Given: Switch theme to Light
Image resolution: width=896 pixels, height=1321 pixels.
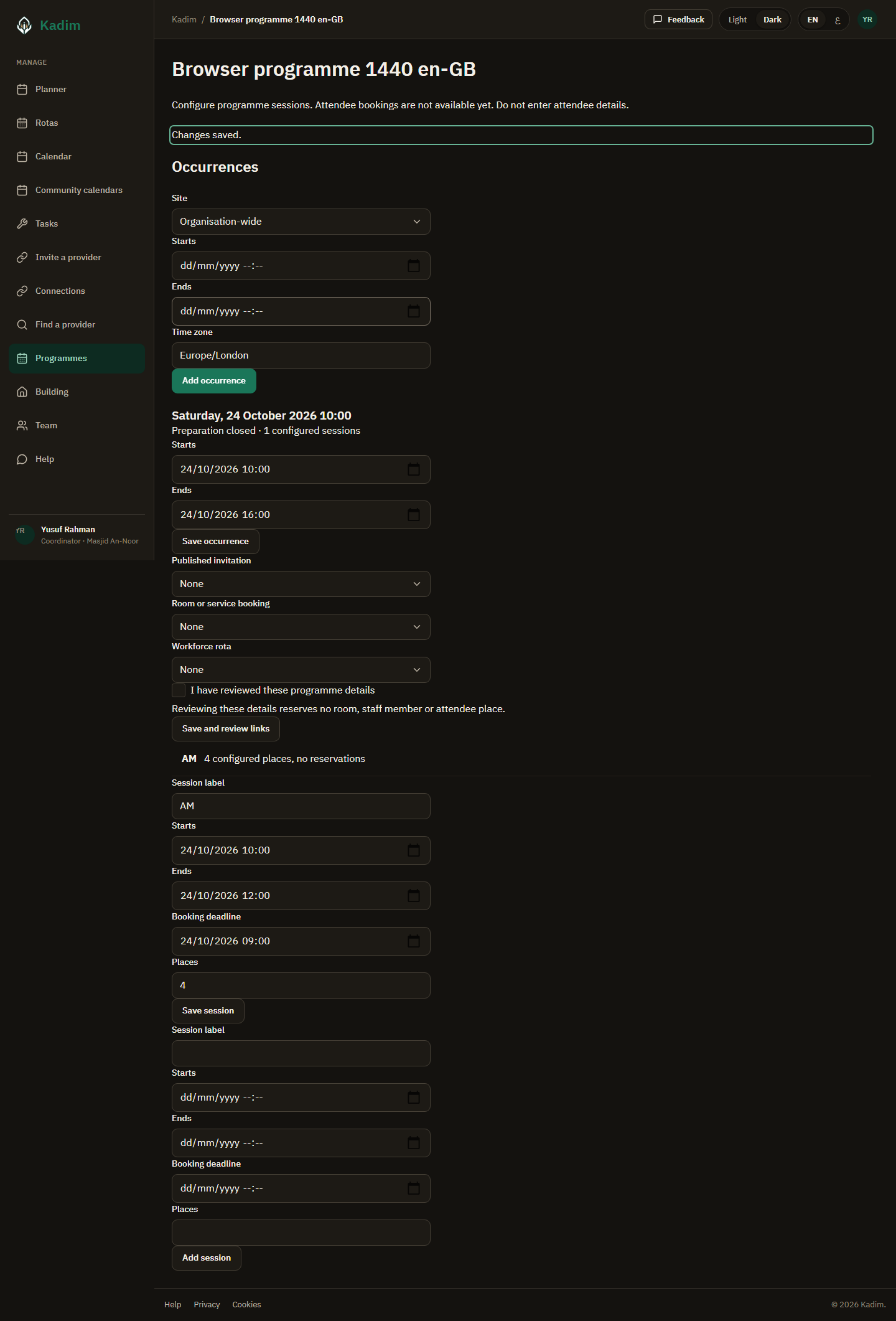Looking at the screenshot, I should coord(737,19).
